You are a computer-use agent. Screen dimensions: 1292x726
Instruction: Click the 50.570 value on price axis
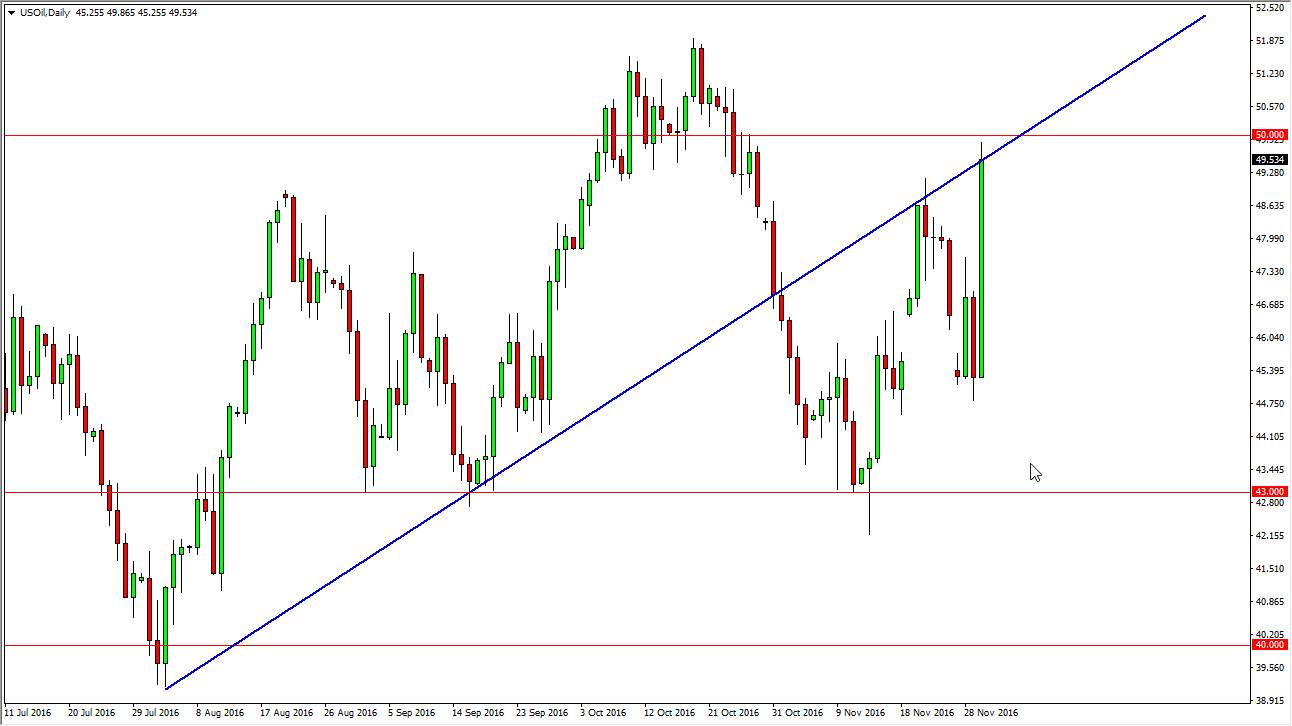(x=1269, y=107)
